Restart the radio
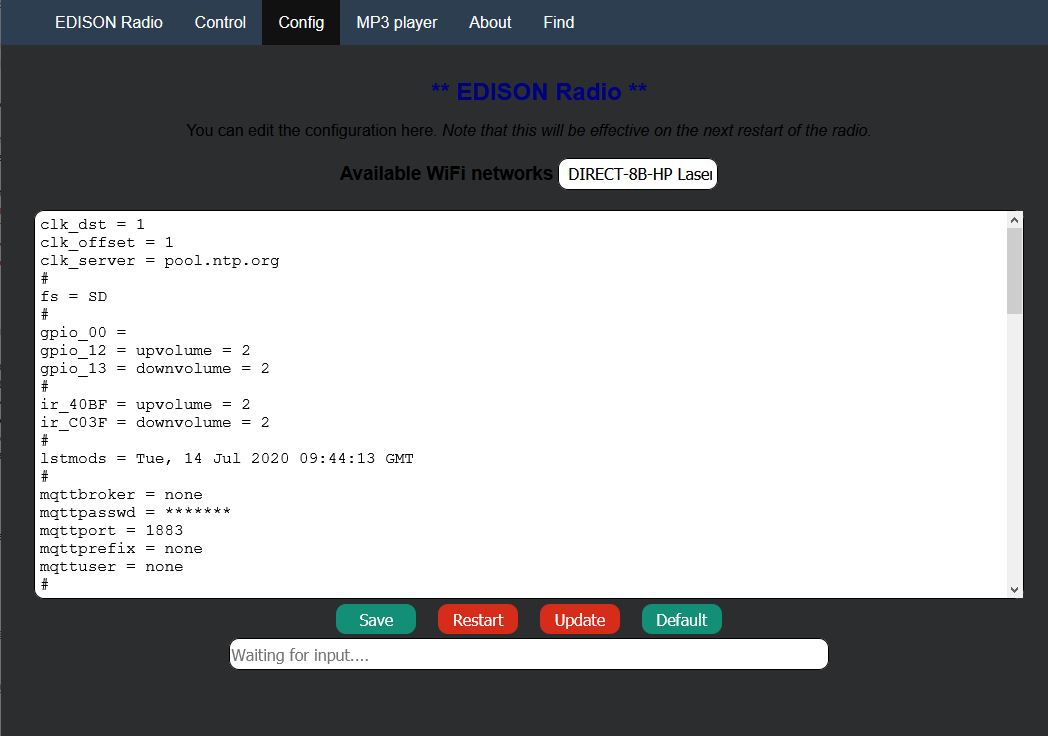Screen dimensions: 1048x736 (477, 618)
